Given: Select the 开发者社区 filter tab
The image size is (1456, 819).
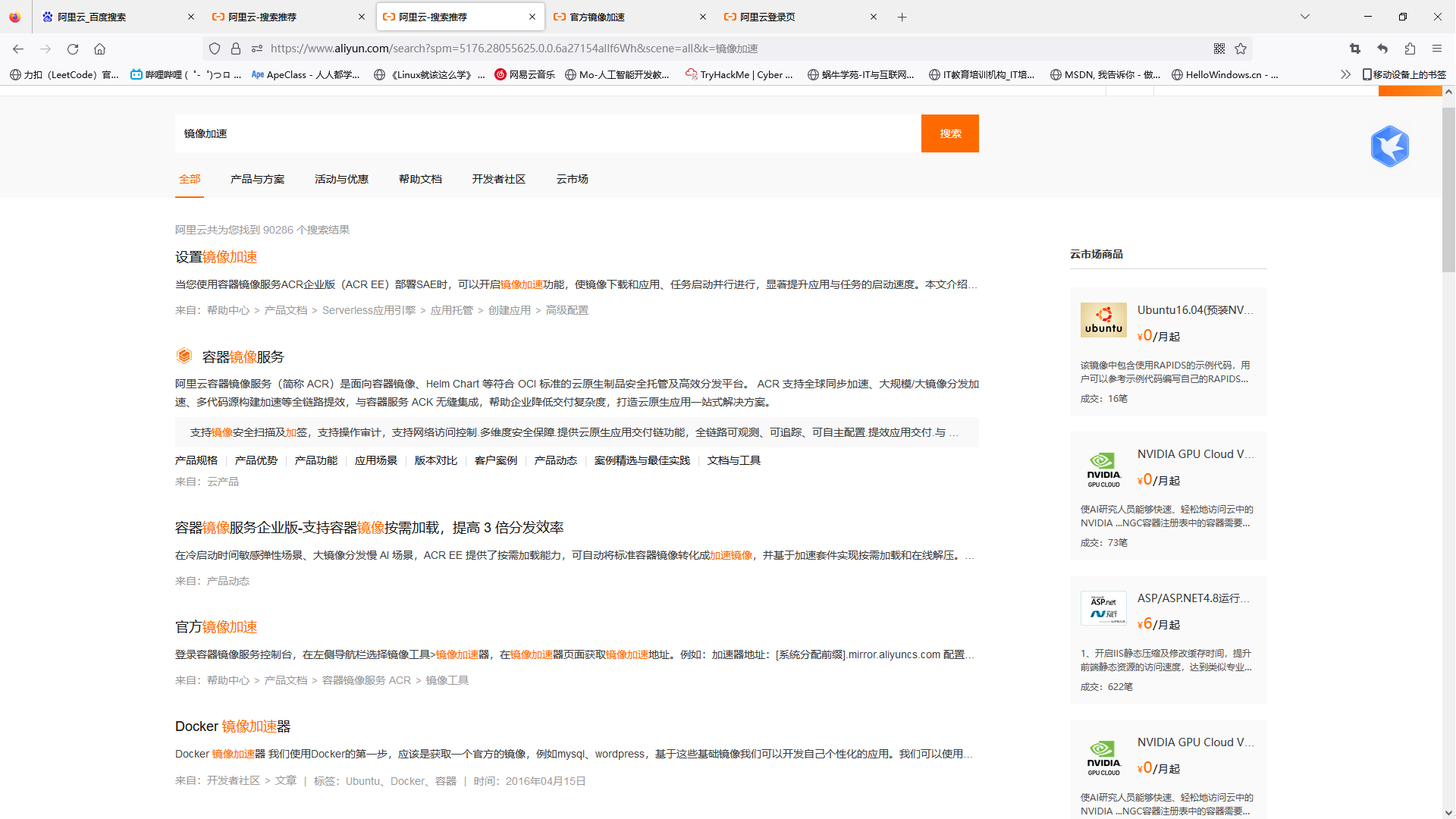Looking at the screenshot, I should click(499, 179).
